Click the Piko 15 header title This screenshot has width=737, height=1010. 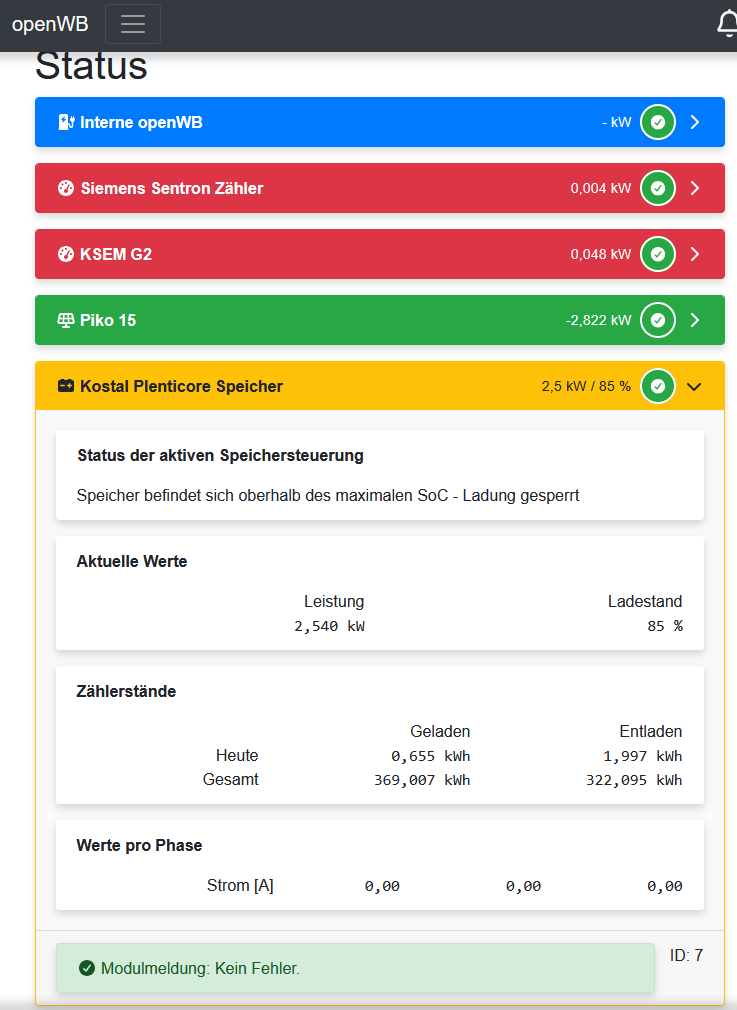[x=108, y=320]
